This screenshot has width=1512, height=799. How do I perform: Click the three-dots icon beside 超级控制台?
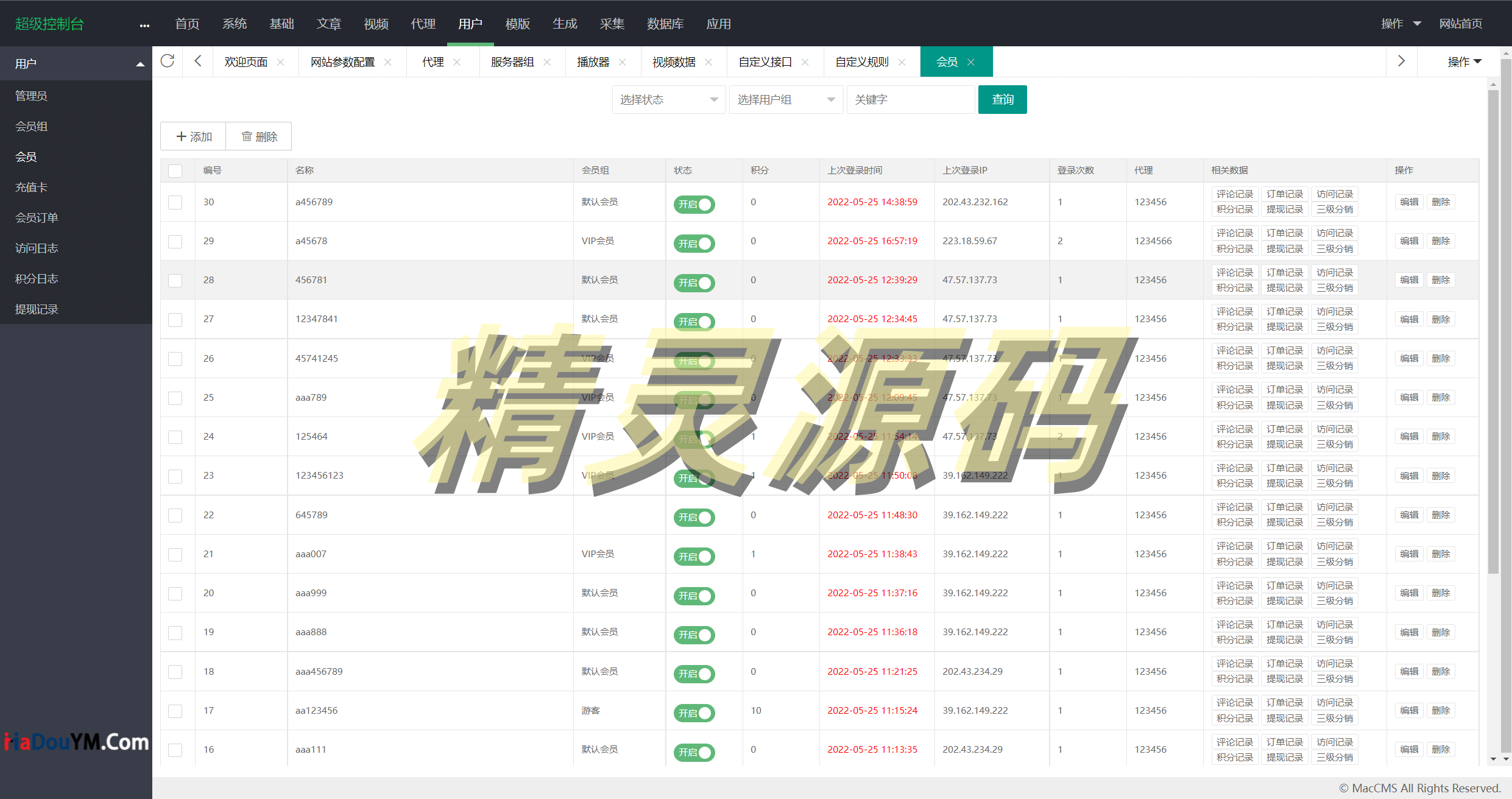[144, 25]
